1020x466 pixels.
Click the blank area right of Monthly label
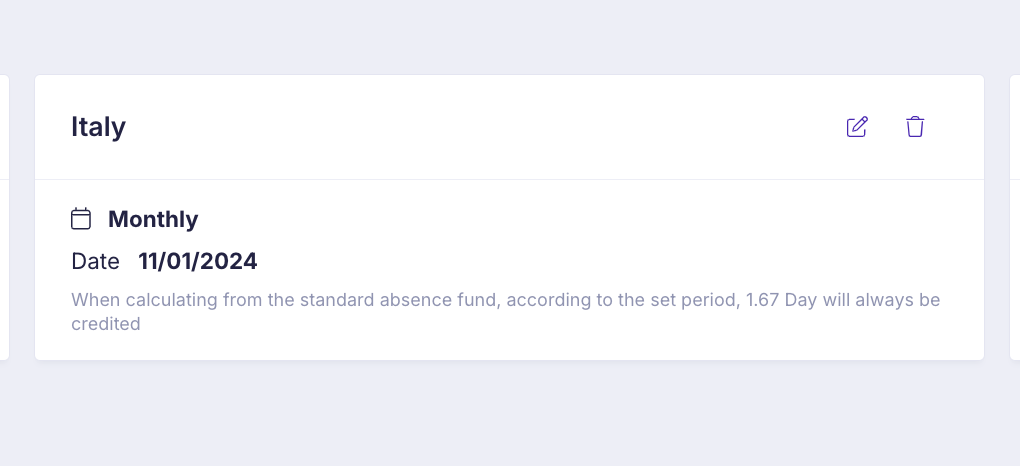[572, 219]
